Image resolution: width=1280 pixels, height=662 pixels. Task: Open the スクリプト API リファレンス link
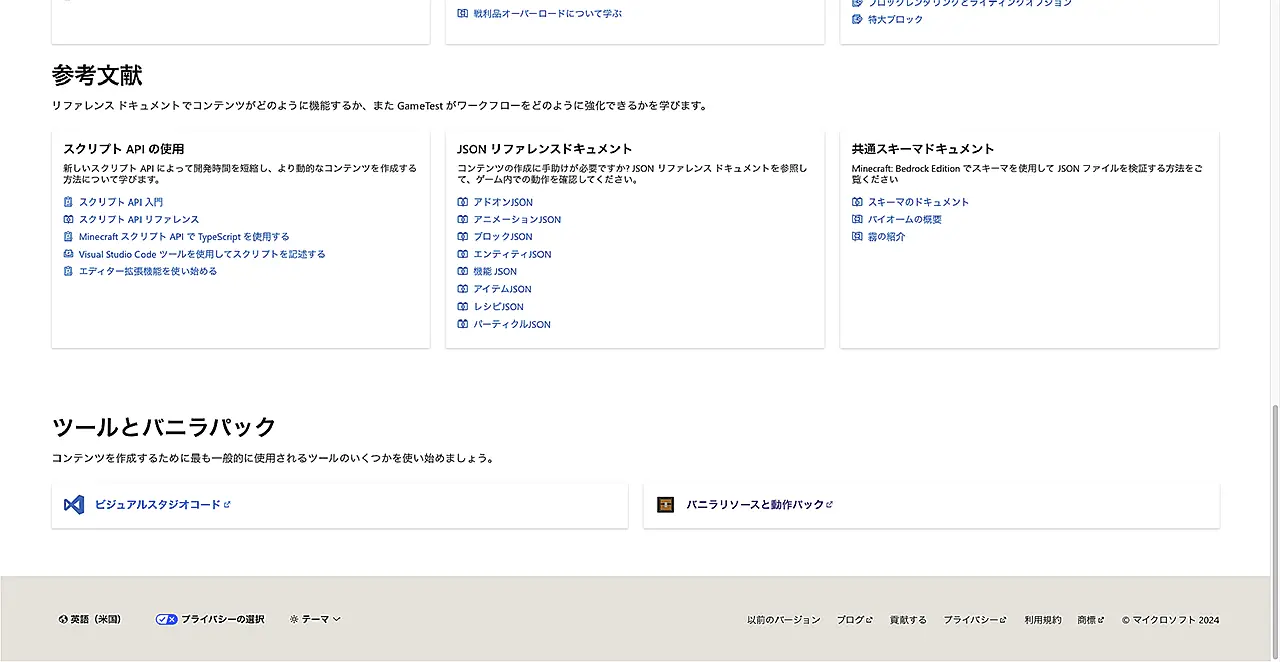[x=139, y=219]
